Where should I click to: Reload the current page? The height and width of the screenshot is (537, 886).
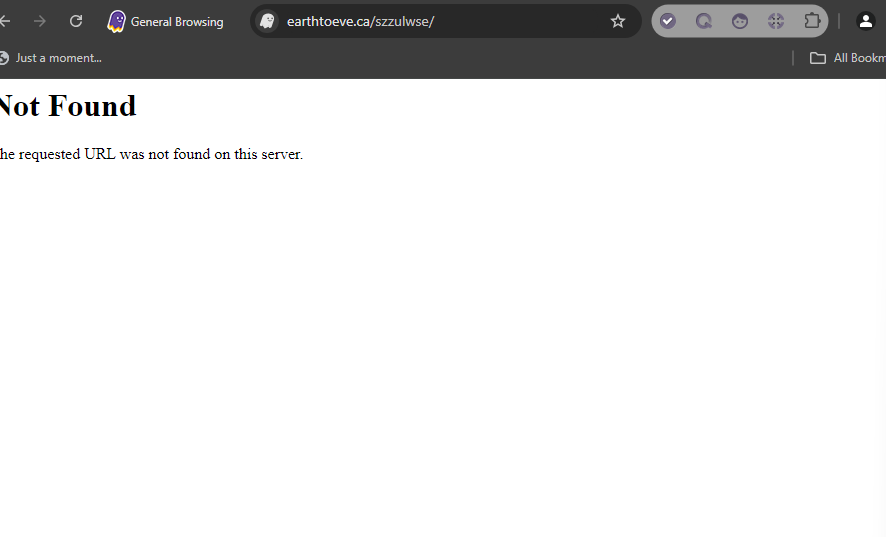click(76, 21)
